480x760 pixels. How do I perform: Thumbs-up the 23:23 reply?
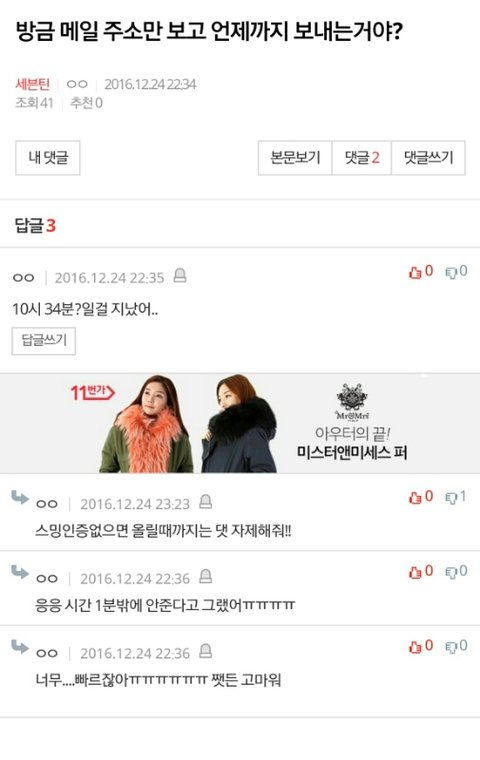tap(420, 497)
